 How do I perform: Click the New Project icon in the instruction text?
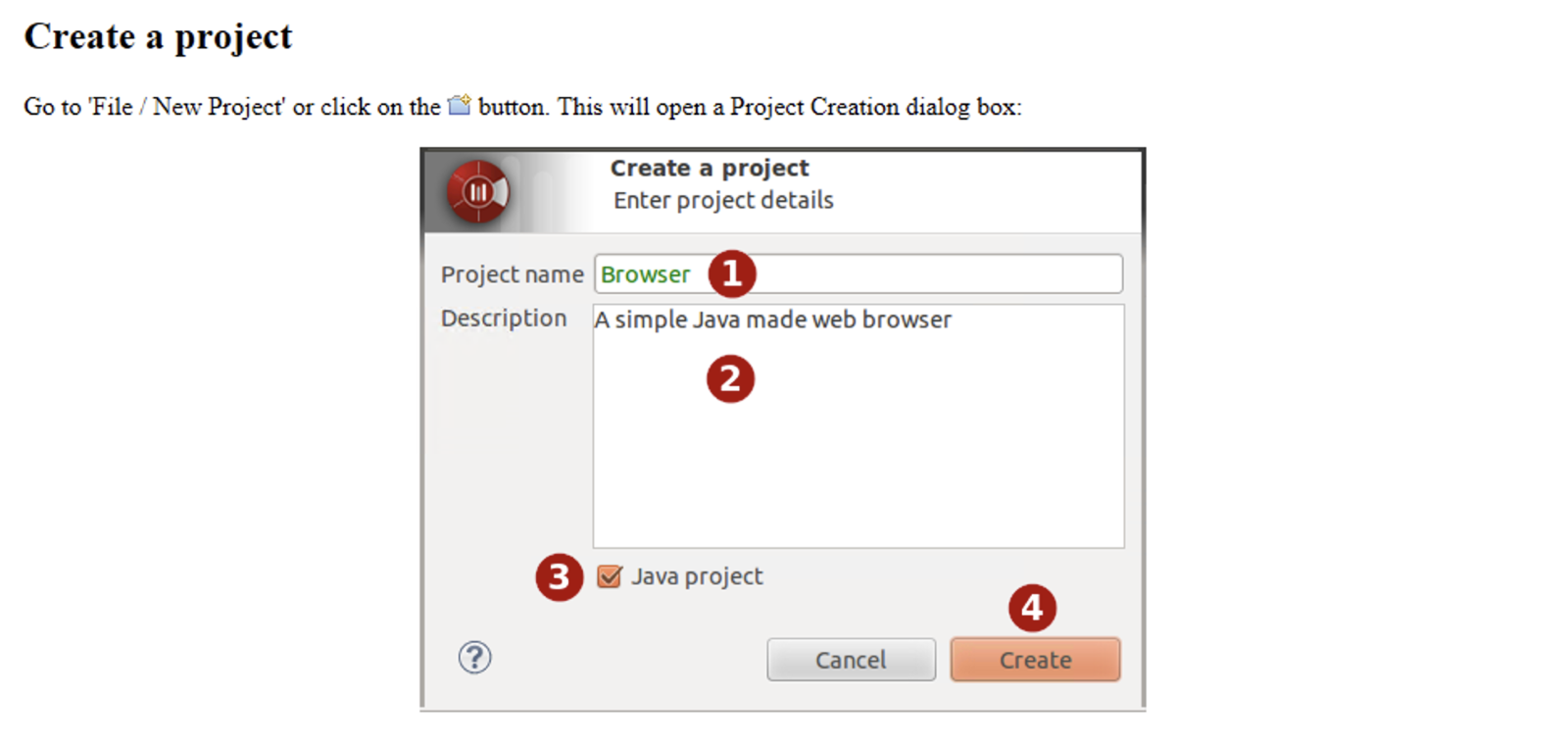tap(459, 105)
